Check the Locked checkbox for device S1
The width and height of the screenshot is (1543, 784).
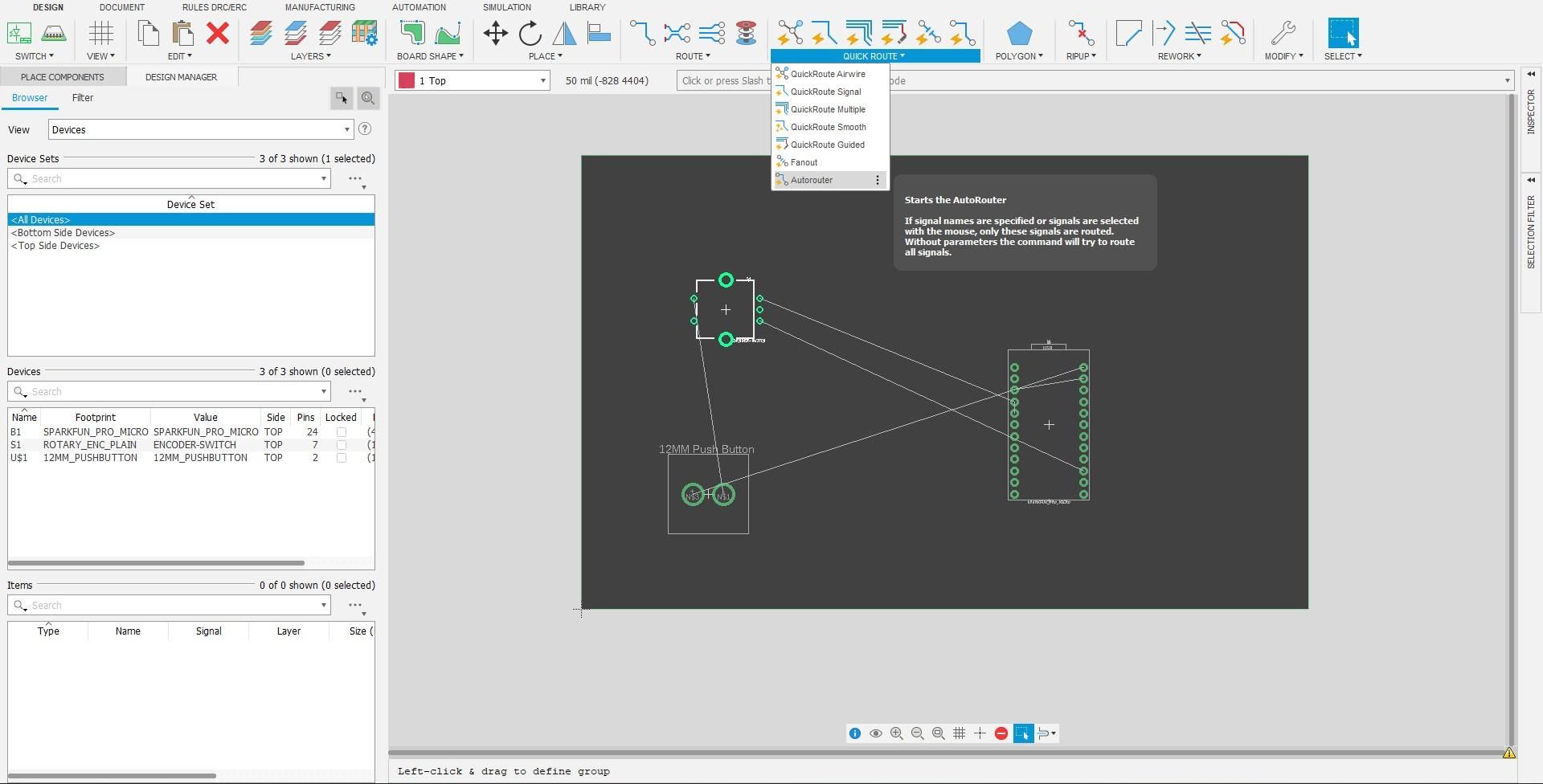342,444
